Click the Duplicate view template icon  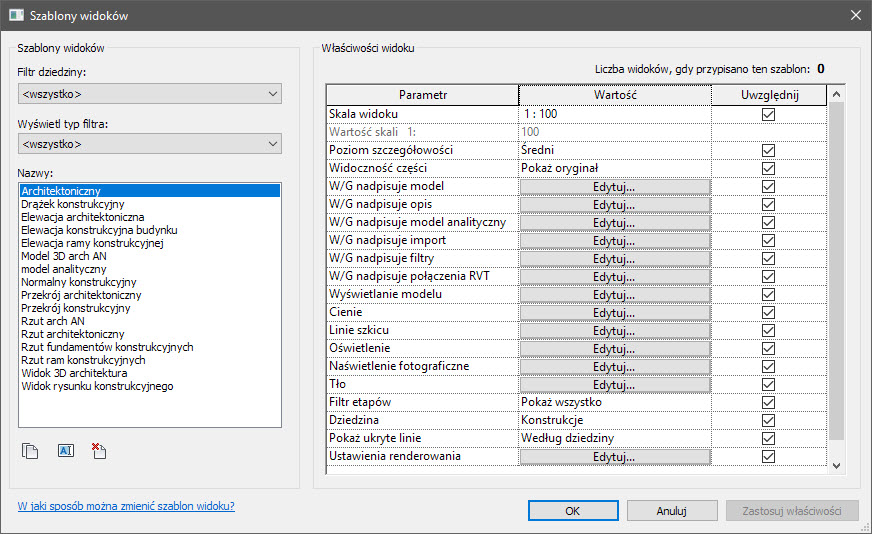30,451
